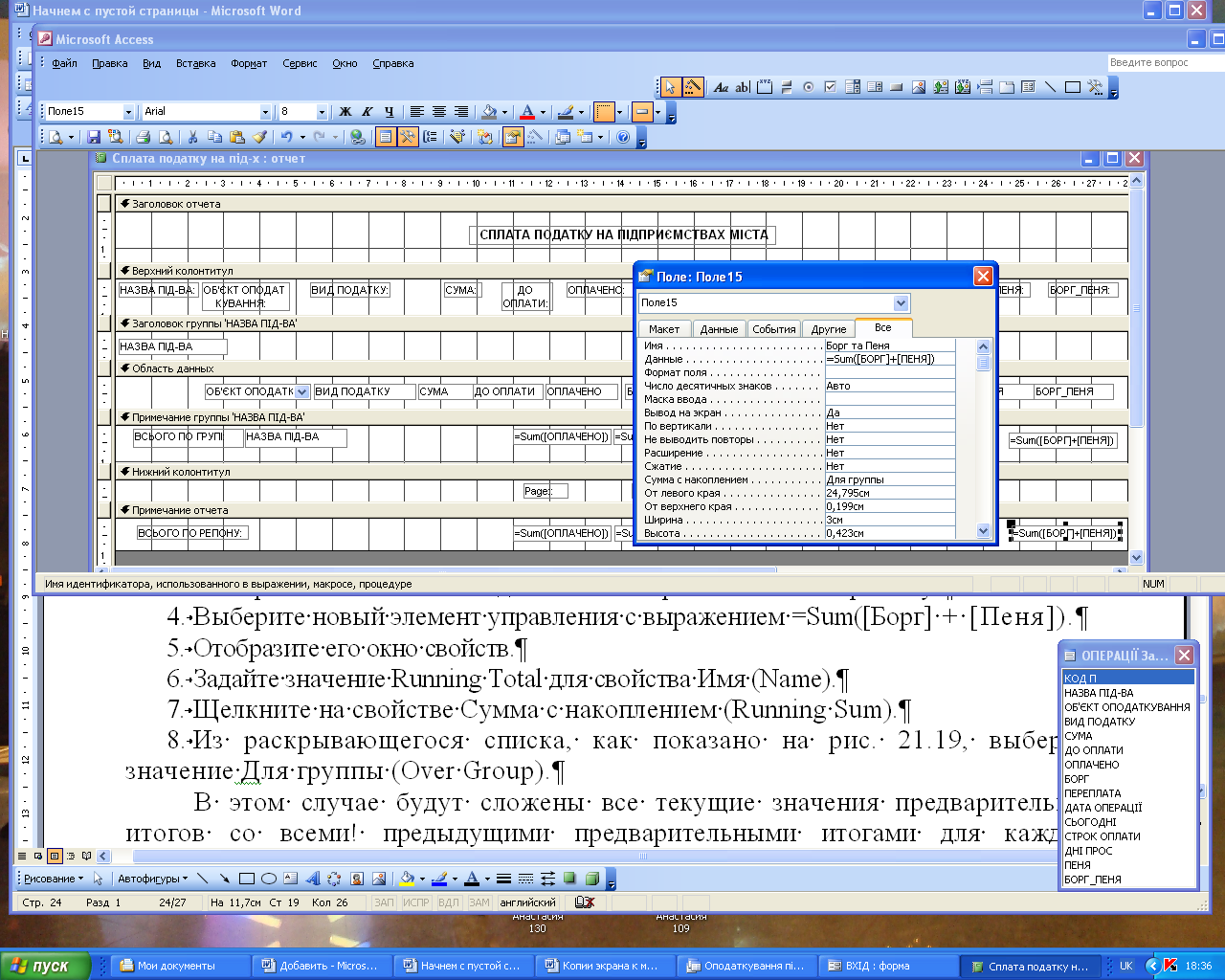
Task: Click the Сумма с накоплением property value
Action: 890,479
